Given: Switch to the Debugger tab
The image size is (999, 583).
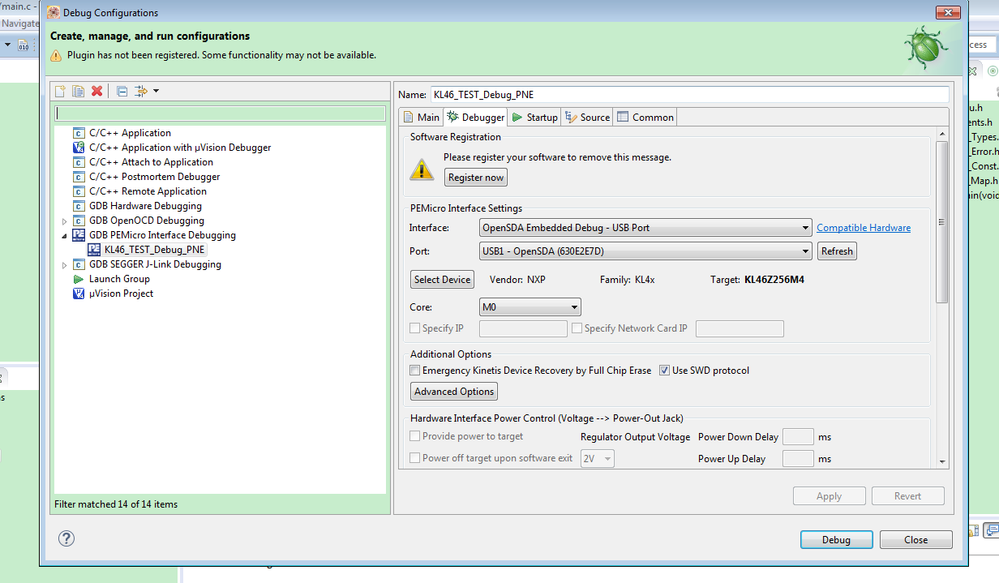Looking at the screenshot, I should [475, 117].
